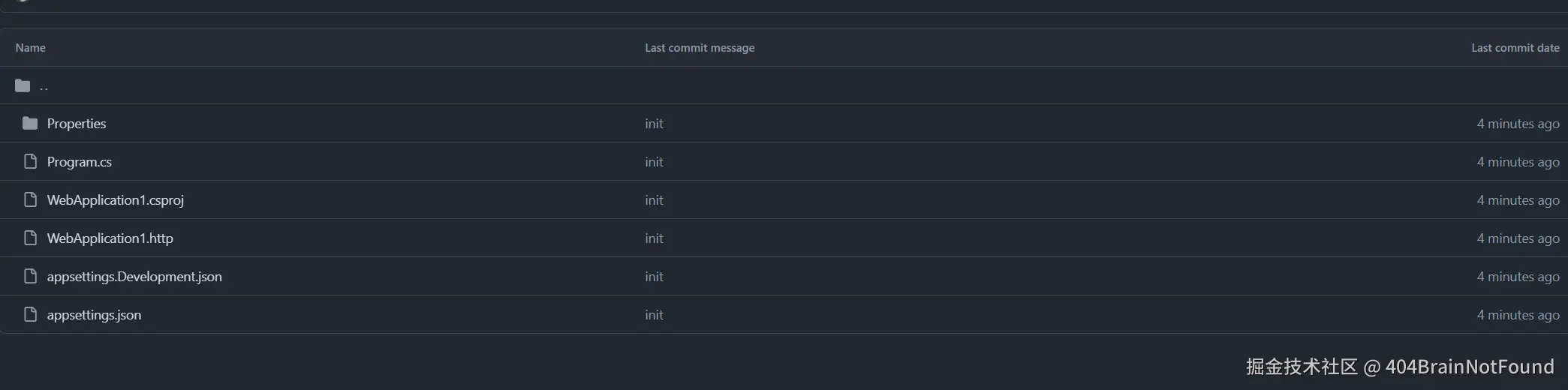This screenshot has height=390, width=1568.
Task: Open the init commit for appsettings.Development.json
Action: coord(654,277)
